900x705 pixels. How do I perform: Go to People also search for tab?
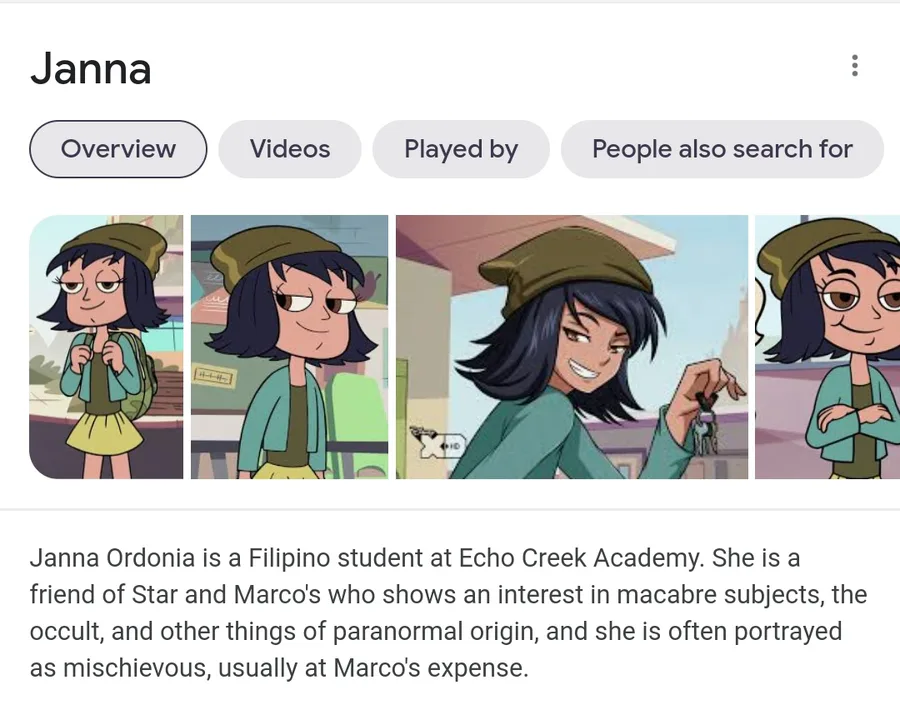click(722, 149)
